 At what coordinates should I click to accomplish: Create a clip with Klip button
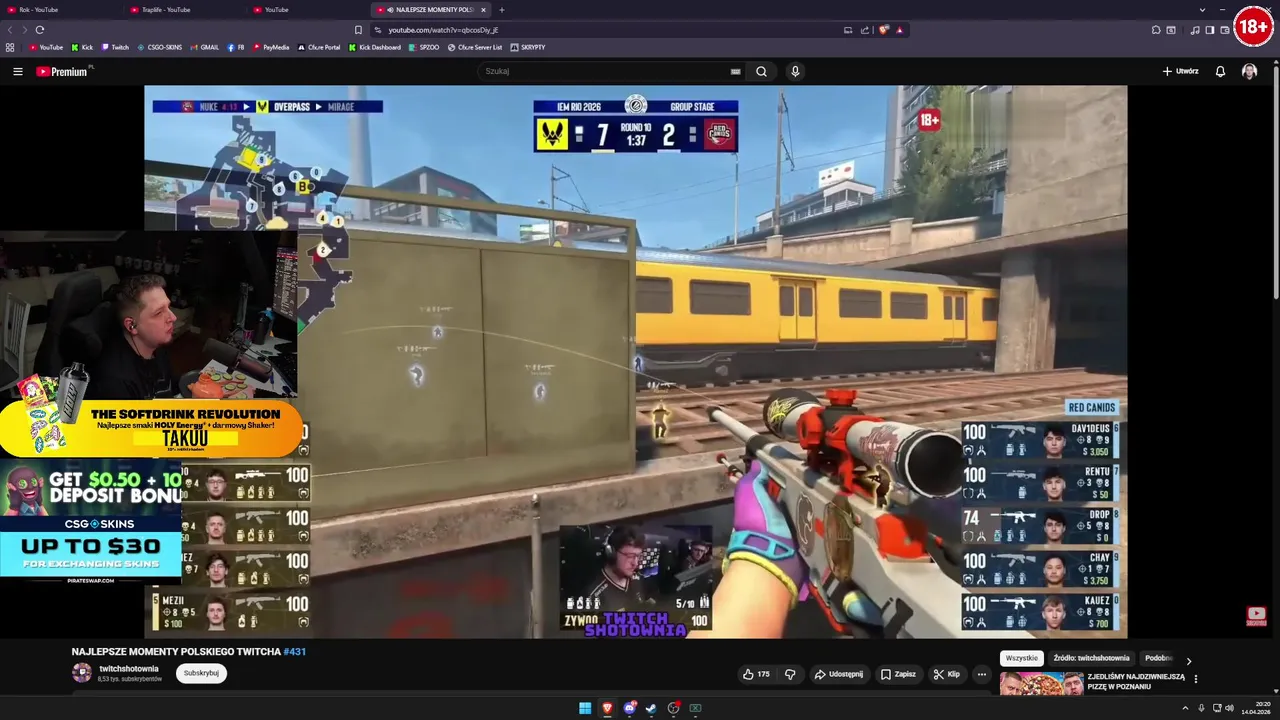click(x=946, y=674)
